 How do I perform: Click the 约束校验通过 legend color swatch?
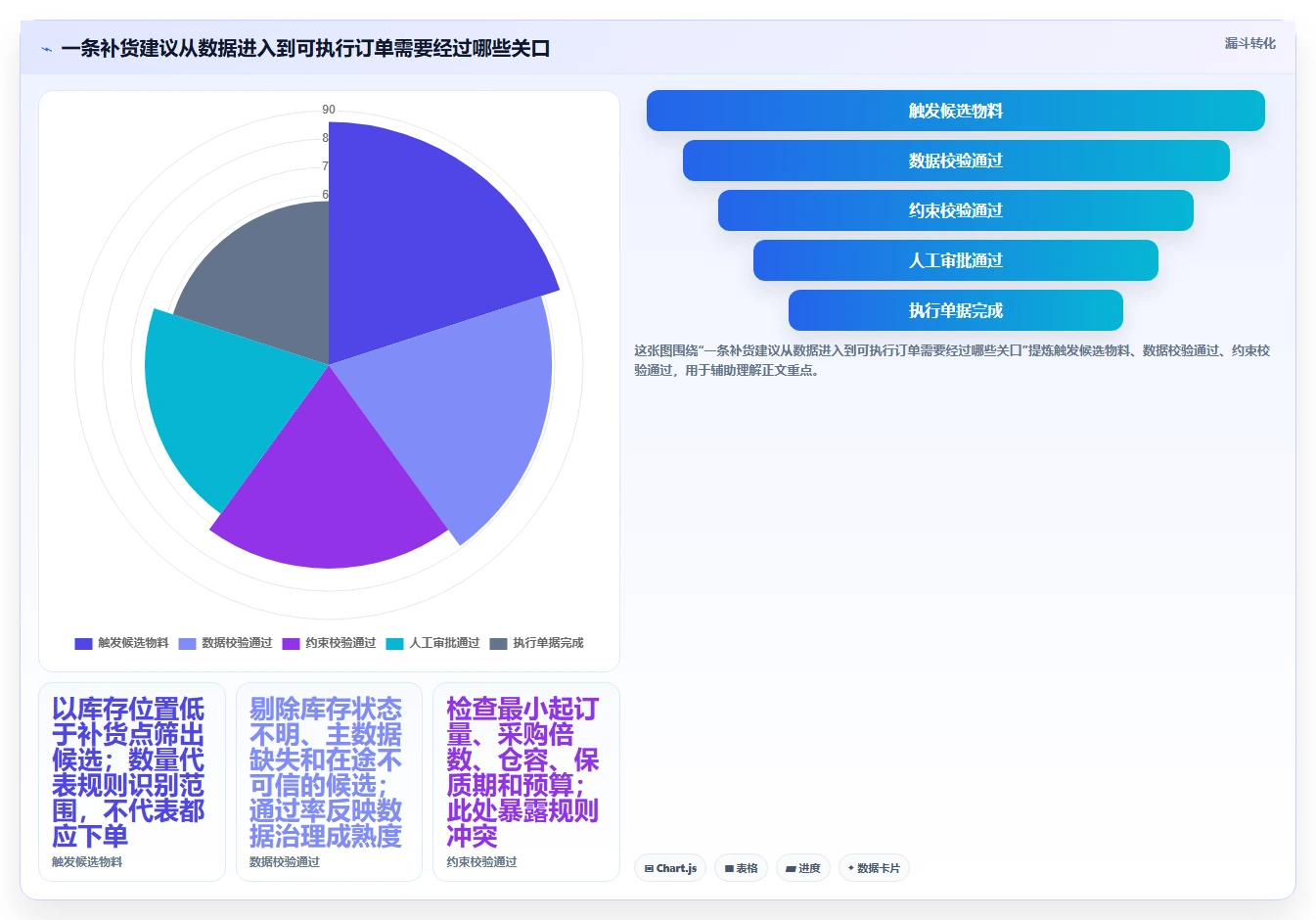tap(291, 643)
